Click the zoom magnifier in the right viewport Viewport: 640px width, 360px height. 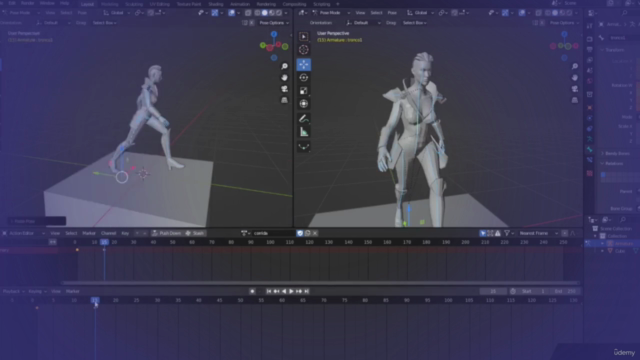point(575,66)
